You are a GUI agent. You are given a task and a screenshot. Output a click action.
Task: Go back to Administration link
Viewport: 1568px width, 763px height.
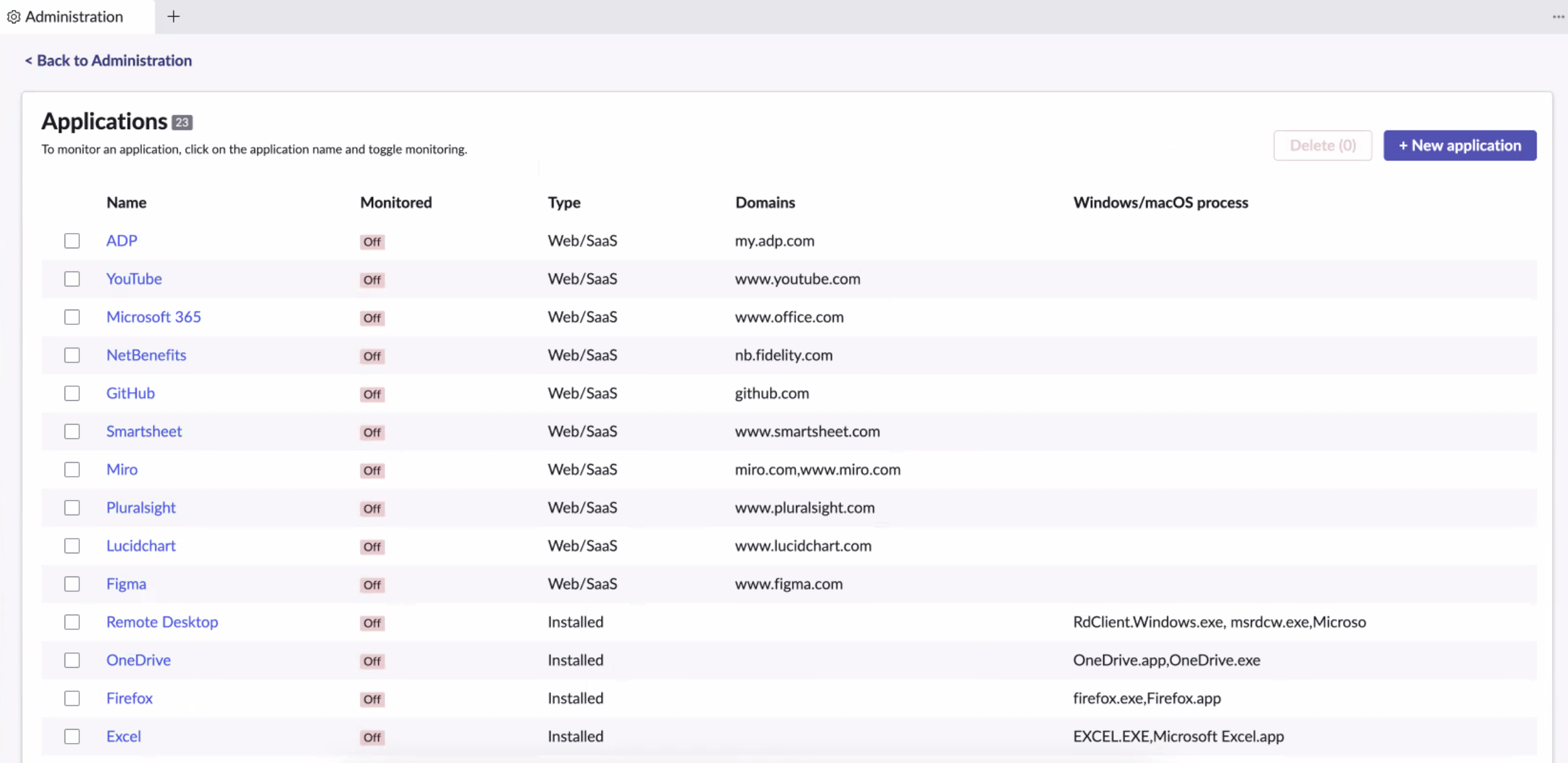pos(108,61)
